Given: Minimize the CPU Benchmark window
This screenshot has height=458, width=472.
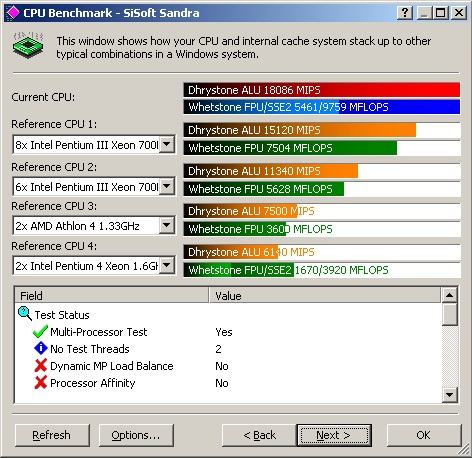Looking at the screenshot, I should point(424,13).
